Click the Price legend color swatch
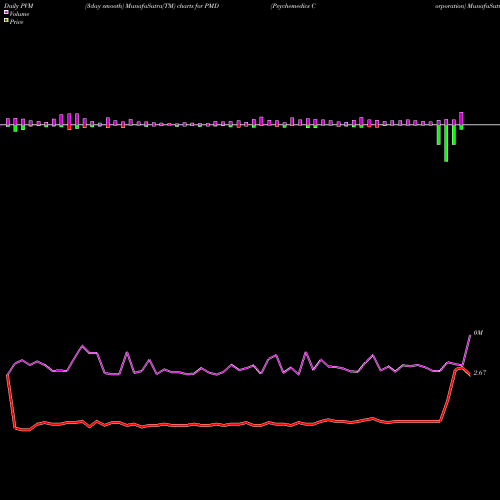Image resolution: width=500 pixels, height=500 pixels. pos(6,21)
